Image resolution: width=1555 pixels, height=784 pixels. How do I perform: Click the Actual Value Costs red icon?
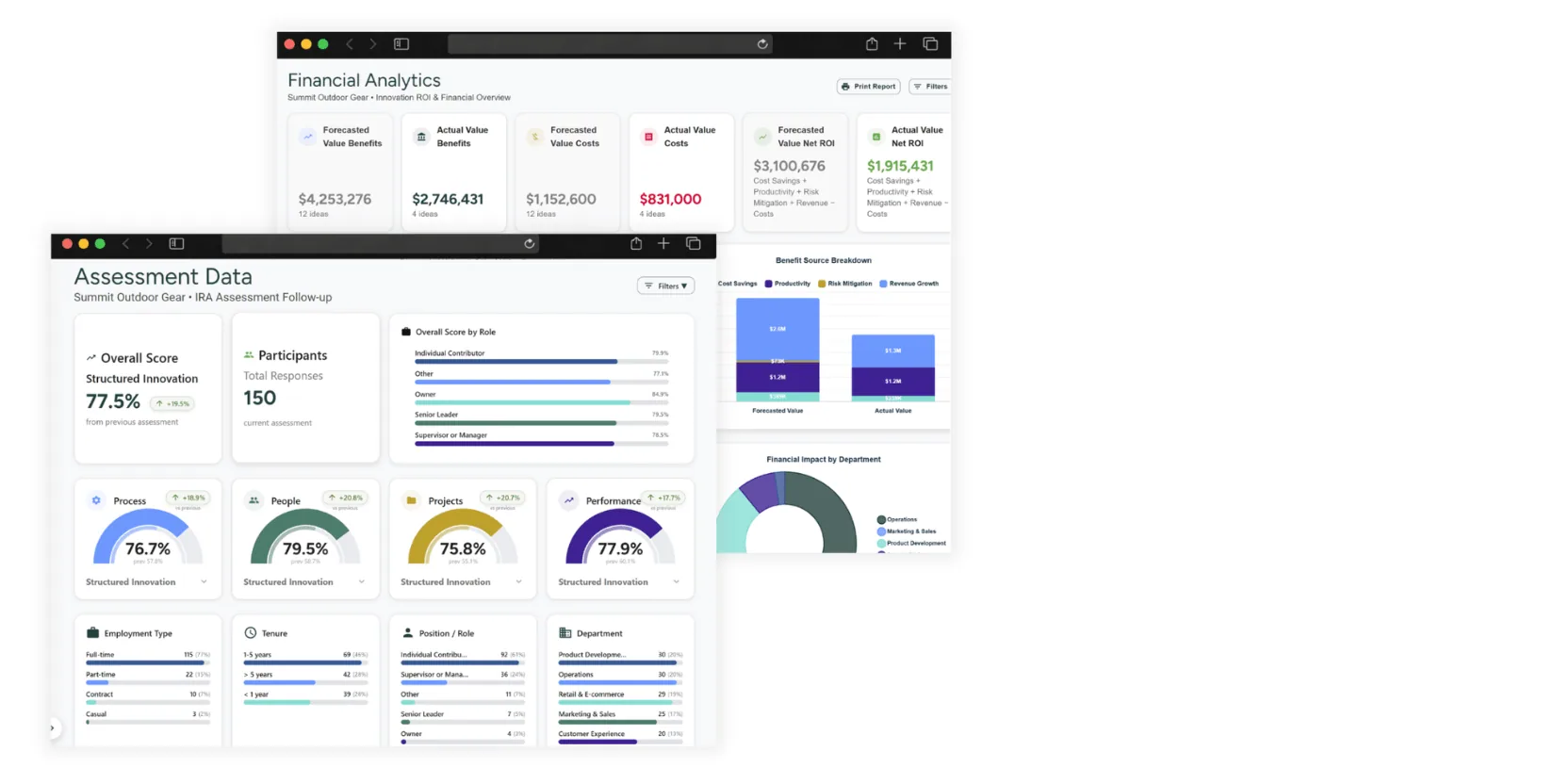648,137
